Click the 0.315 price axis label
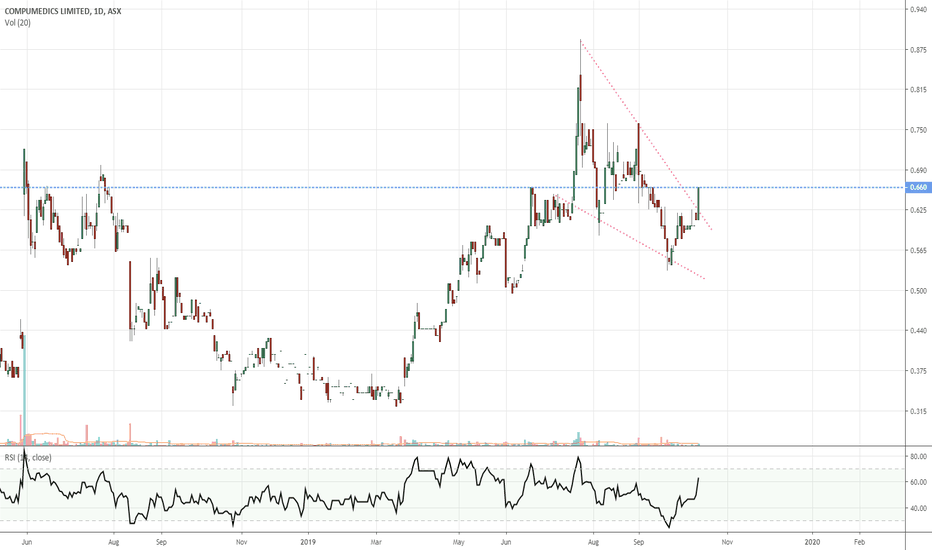Viewport: 932px width, 550px height. [x=919, y=411]
